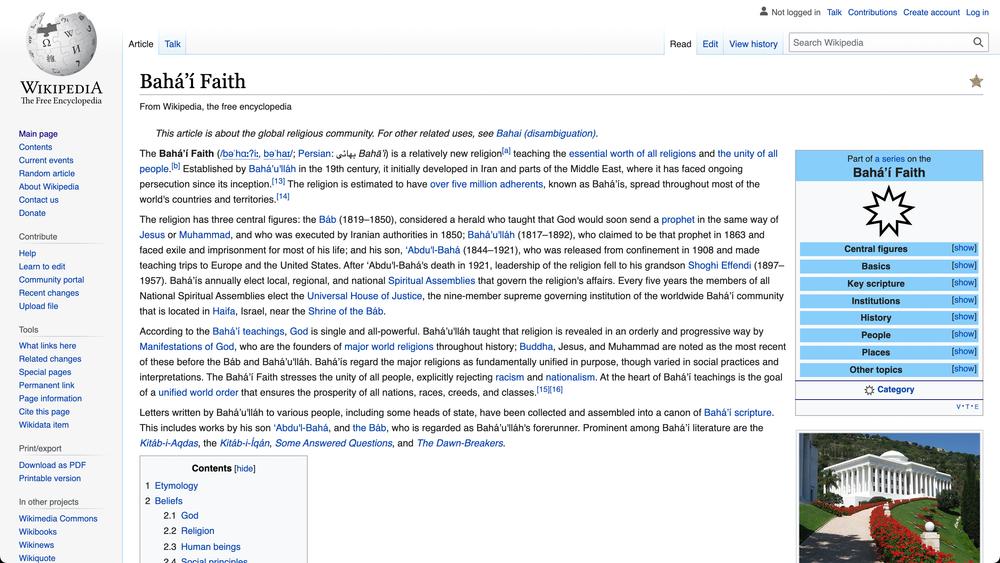This screenshot has height=563, width=1000.
Task: Click the Page information link
Action: point(50,398)
